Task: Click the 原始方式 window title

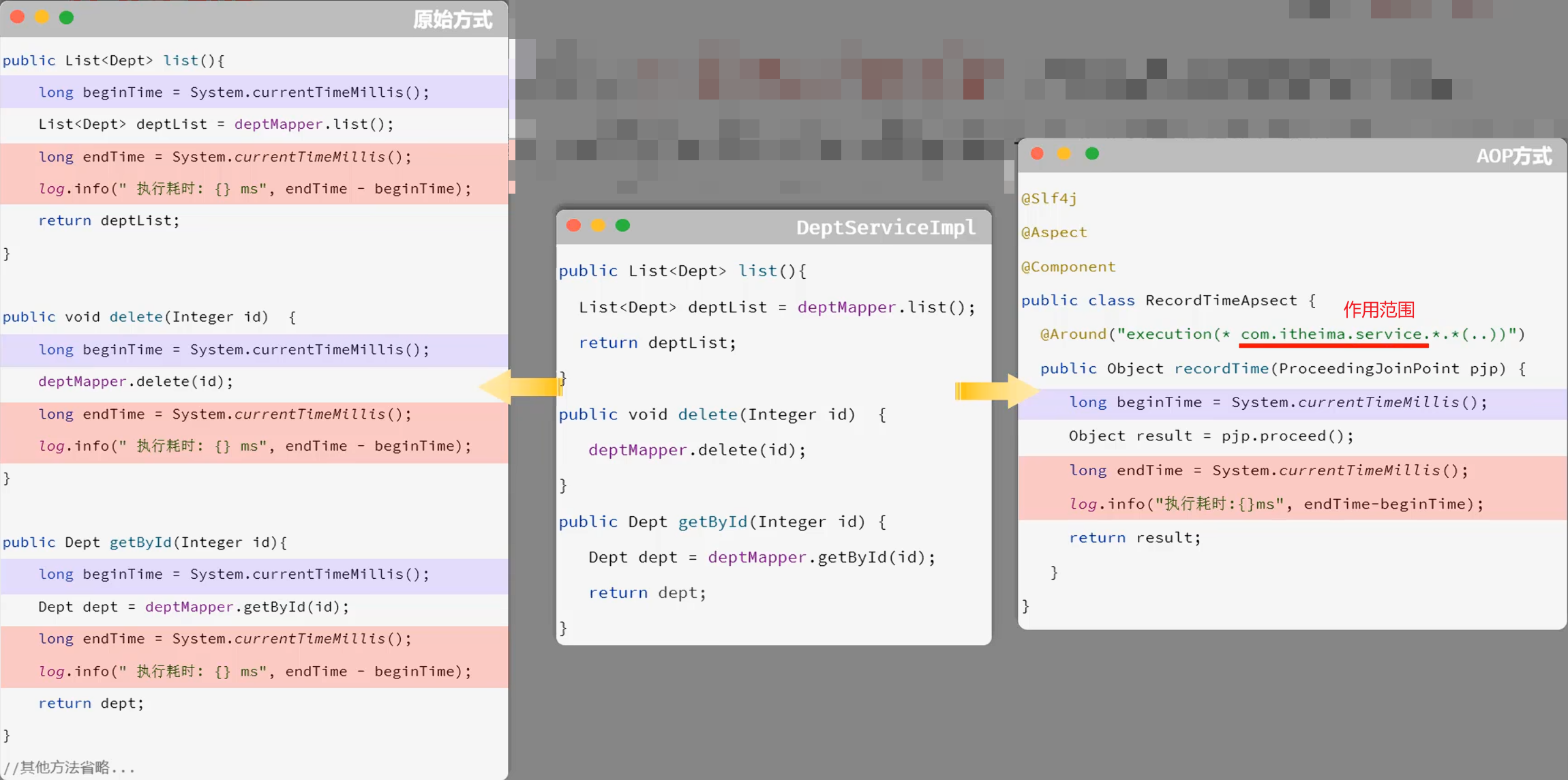Action: (453, 19)
